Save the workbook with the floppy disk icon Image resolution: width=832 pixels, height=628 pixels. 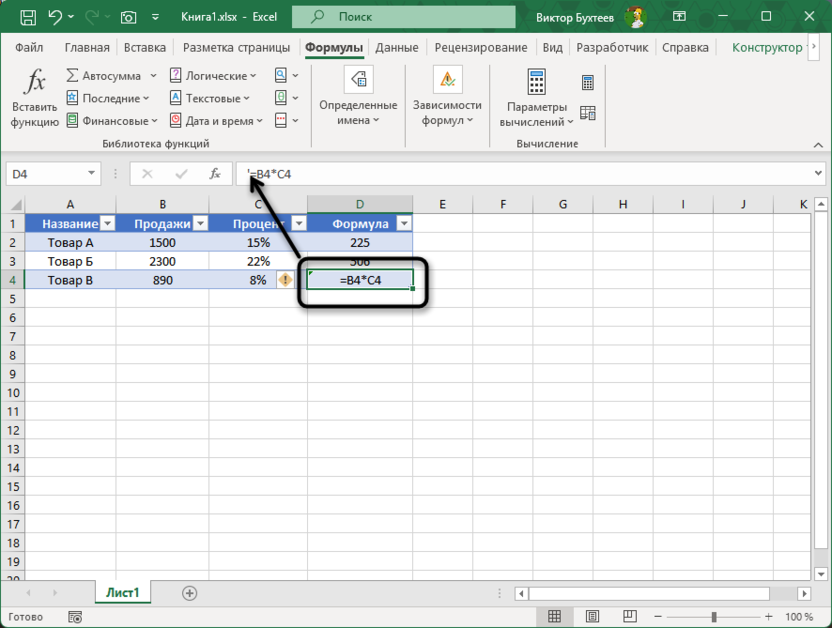[x=27, y=17]
